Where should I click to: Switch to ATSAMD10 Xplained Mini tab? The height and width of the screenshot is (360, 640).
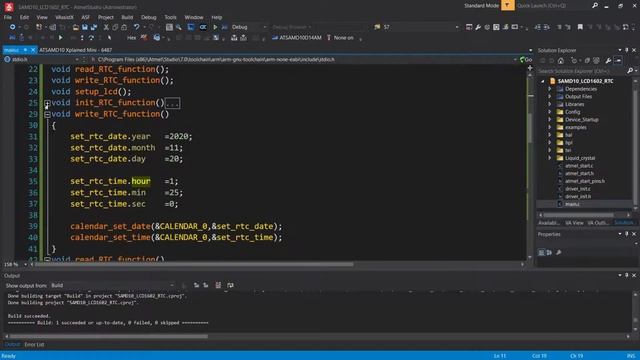76,50
